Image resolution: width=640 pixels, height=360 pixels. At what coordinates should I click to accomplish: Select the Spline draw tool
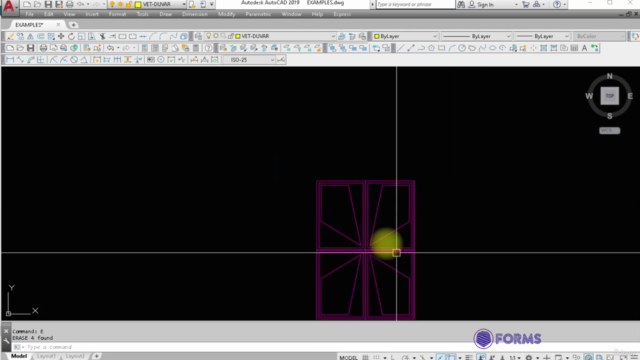click(x=482, y=48)
